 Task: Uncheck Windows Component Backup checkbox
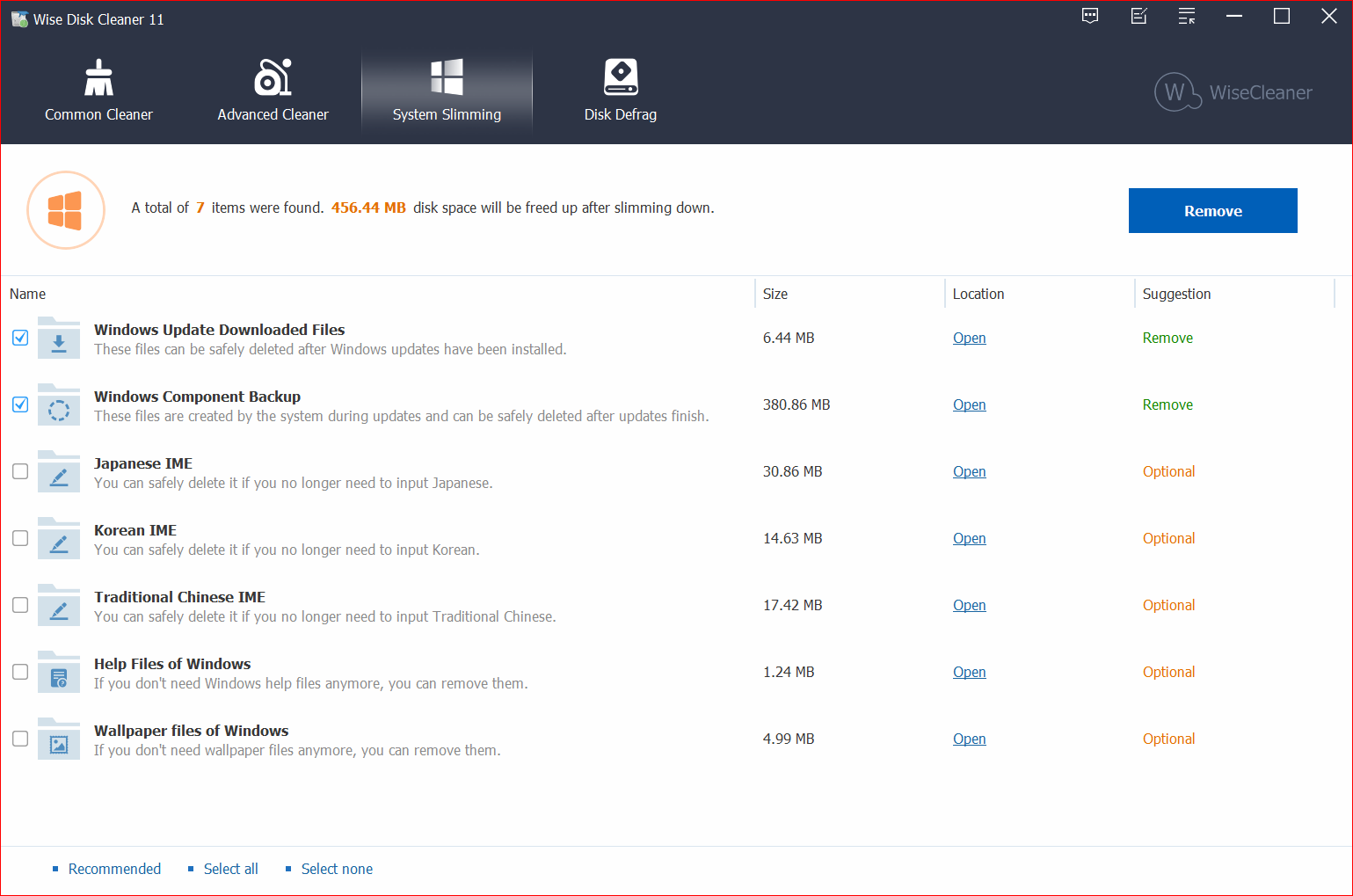(x=20, y=404)
